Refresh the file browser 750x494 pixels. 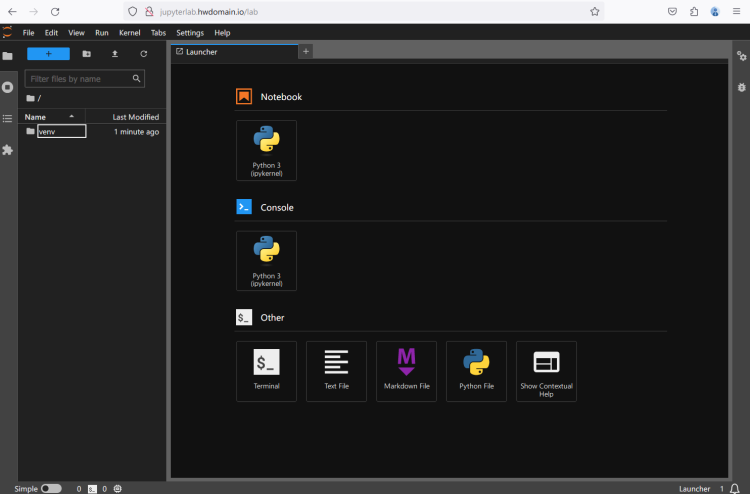143,54
